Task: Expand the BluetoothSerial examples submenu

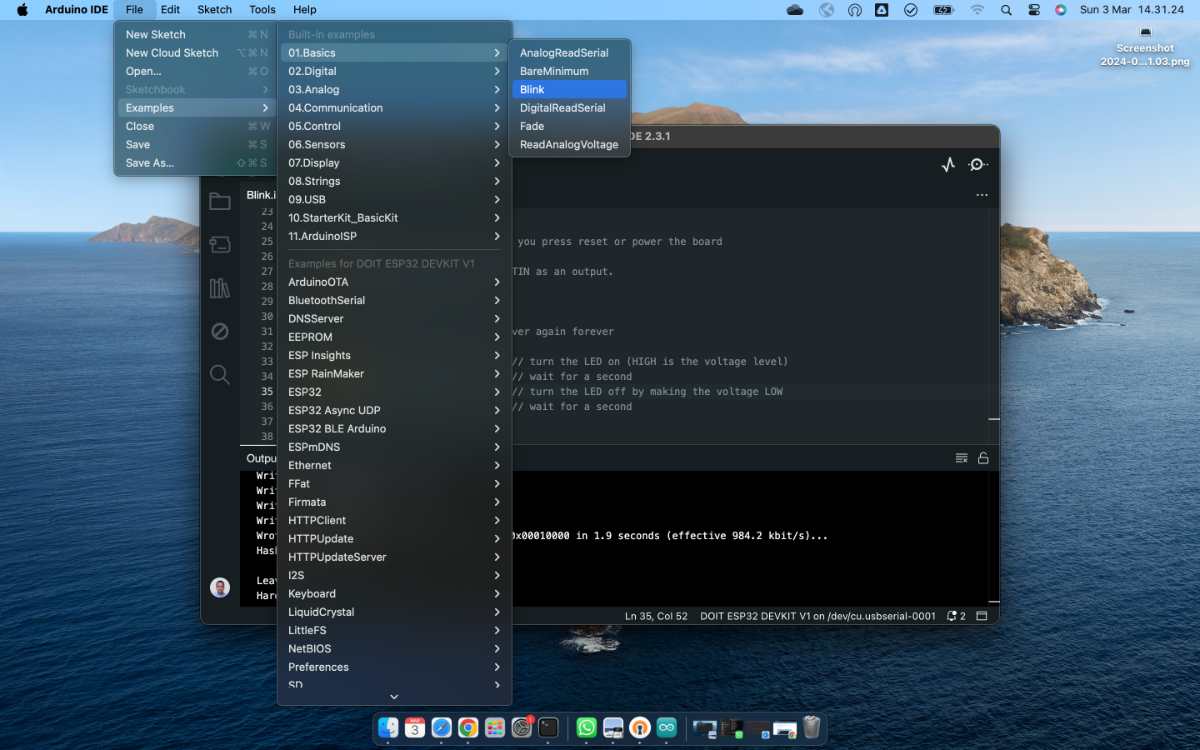Action: (x=394, y=300)
